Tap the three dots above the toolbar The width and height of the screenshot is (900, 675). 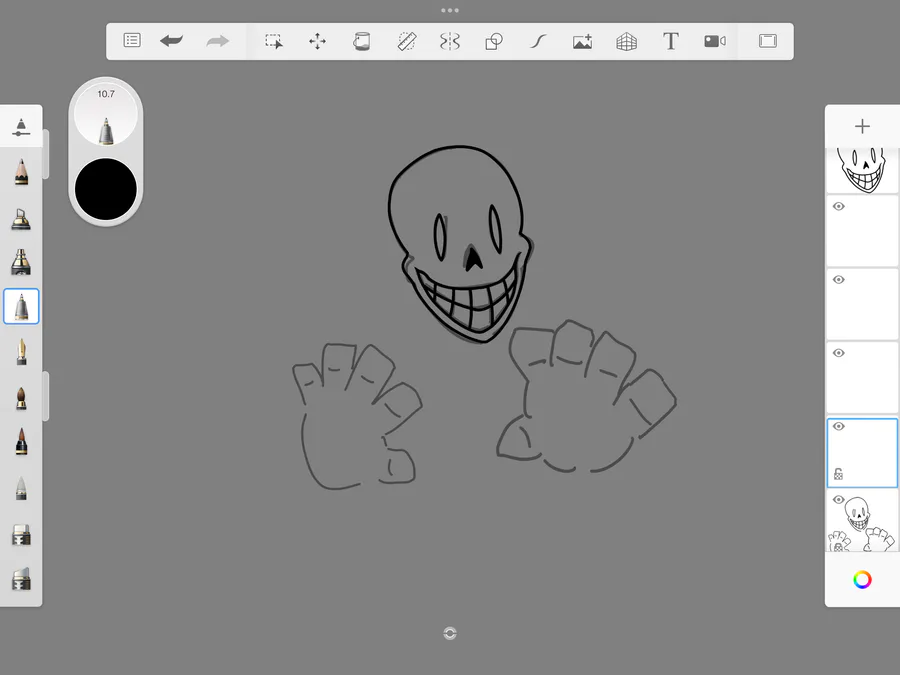(450, 10)
